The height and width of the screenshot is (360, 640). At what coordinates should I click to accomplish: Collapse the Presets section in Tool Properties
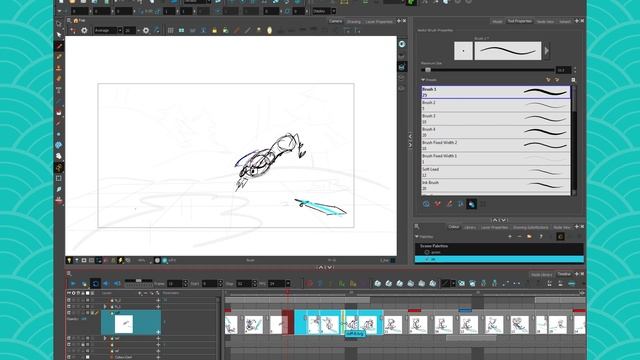pos(423,80)
